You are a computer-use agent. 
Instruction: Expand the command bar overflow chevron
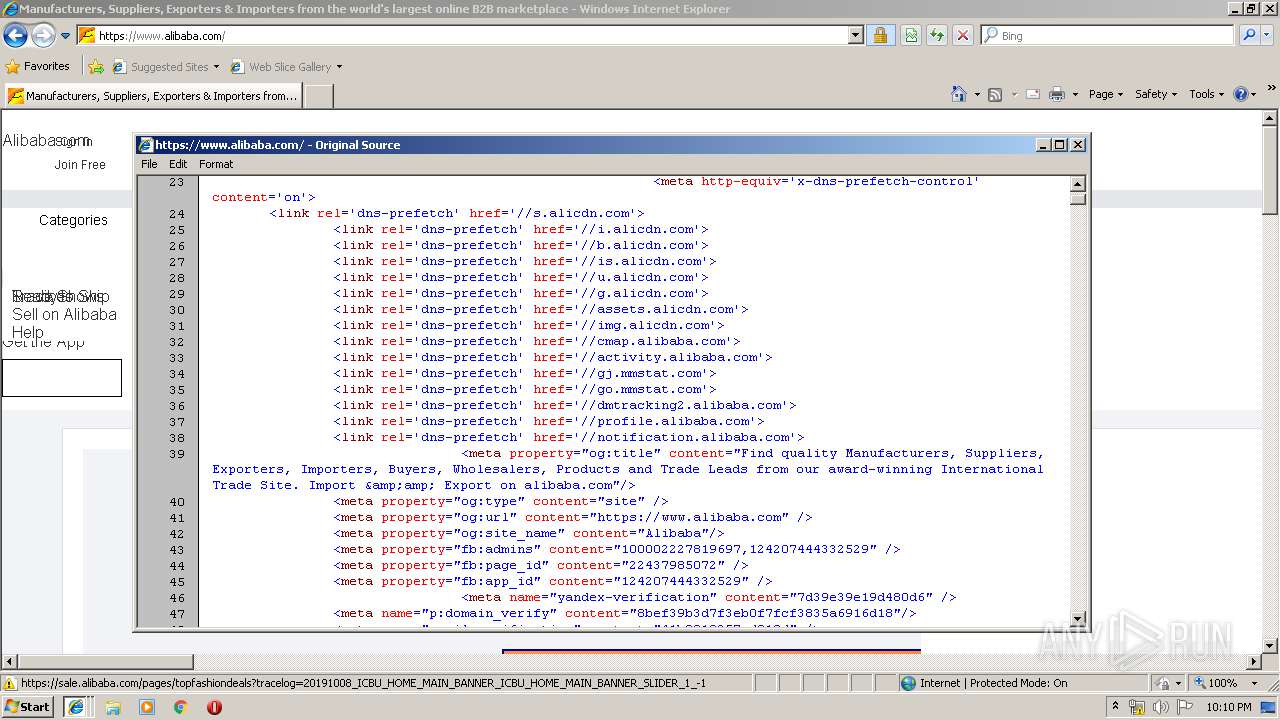(x=1272, y=88)
